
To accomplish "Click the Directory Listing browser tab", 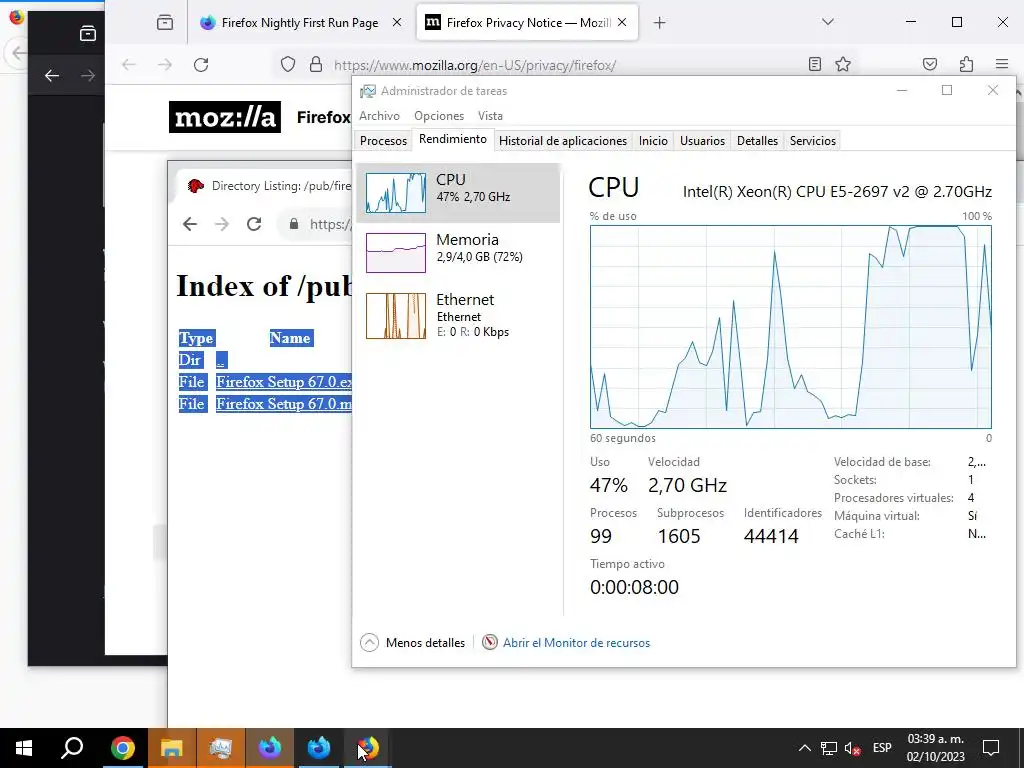I will [x=268, y=186].
